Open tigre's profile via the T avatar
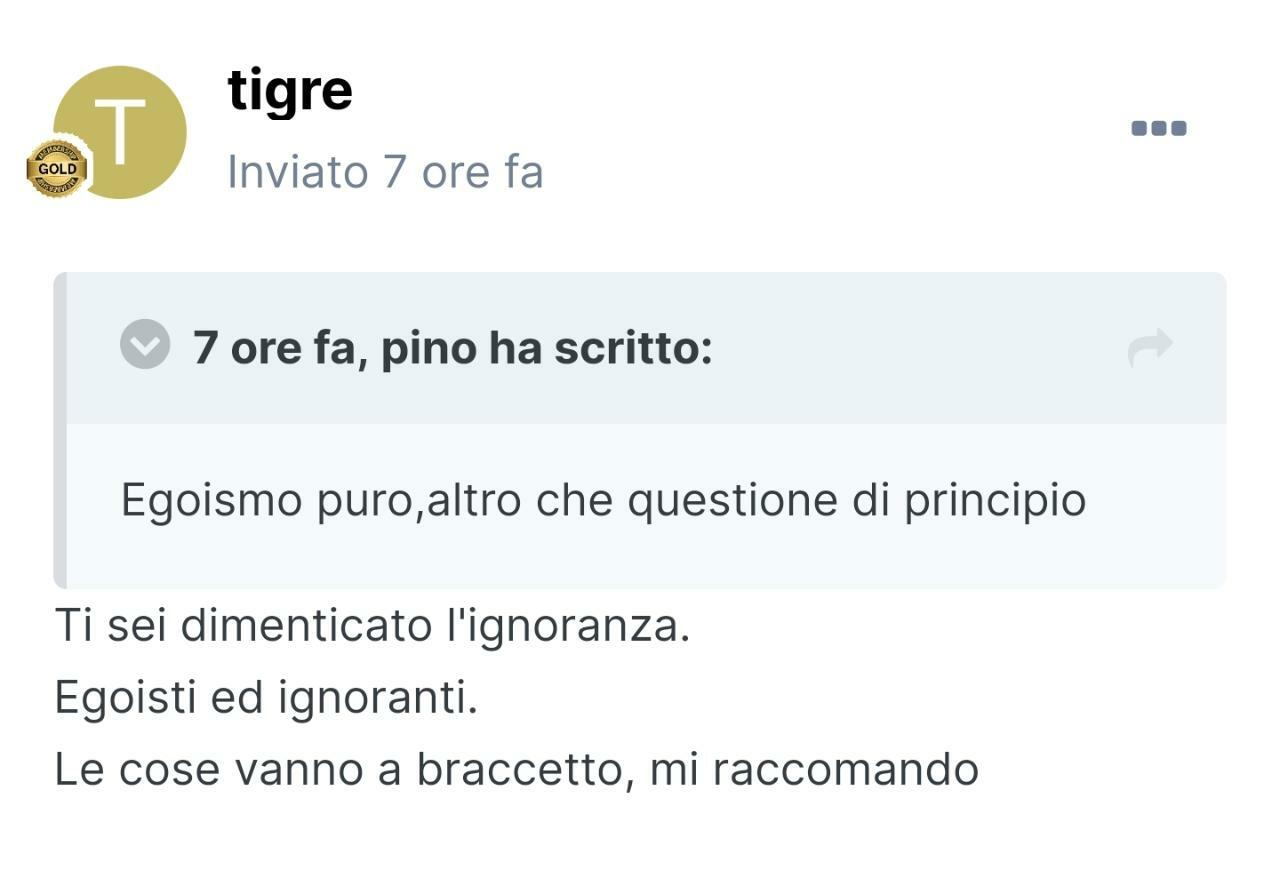 [x=120, y=132]
